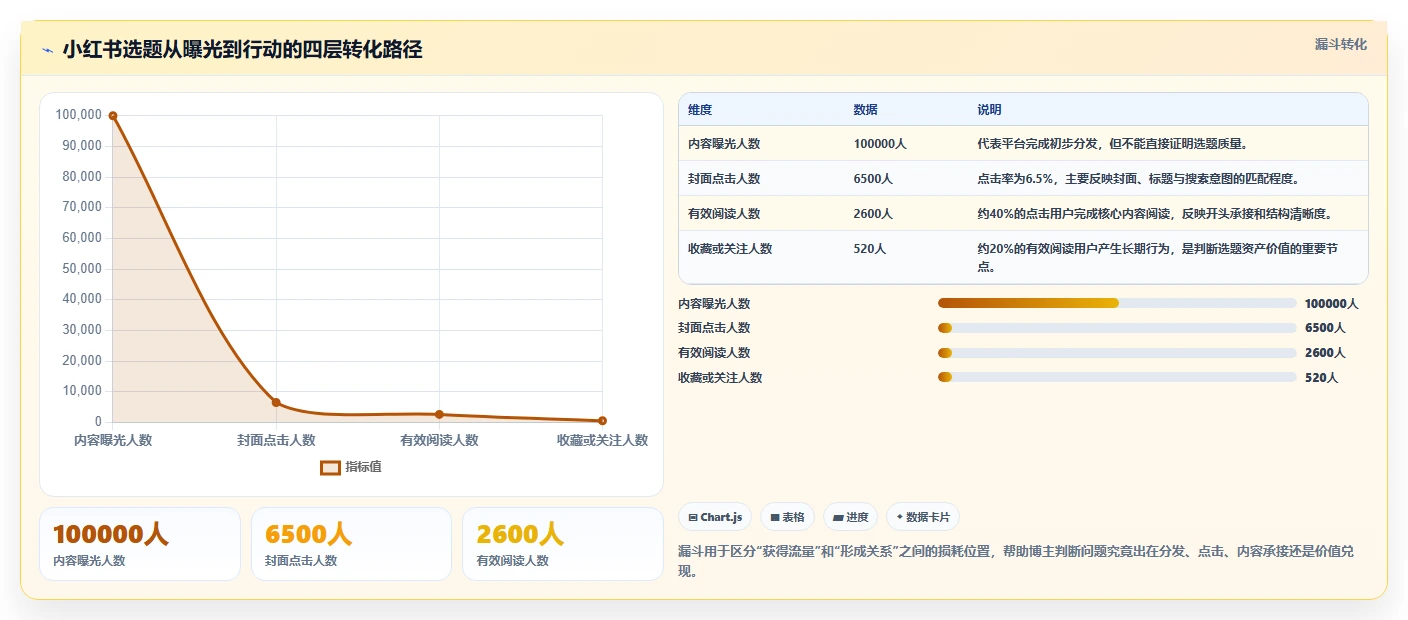Select the Chart.js tag chip
Image resolution: width=1408 pixels, height=620 pixels.
[715, 517]
